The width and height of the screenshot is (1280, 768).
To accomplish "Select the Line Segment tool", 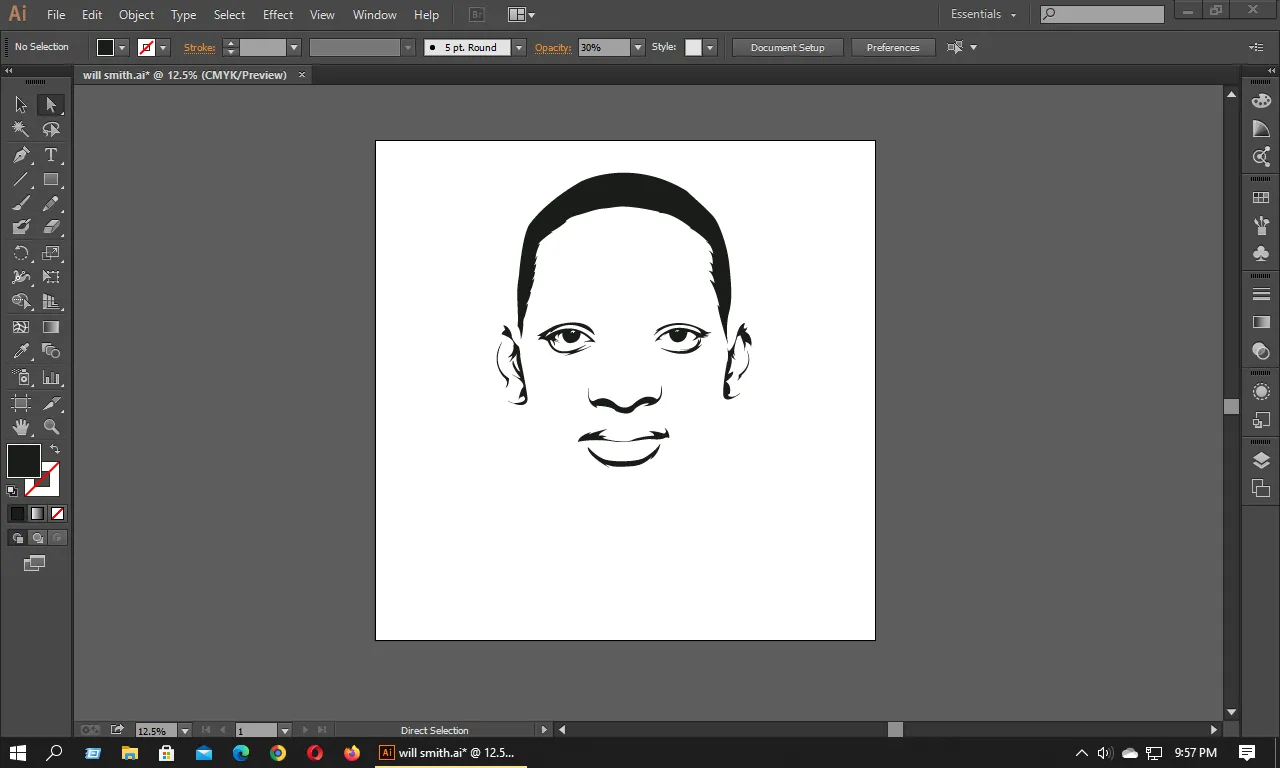I will point(21,180).
